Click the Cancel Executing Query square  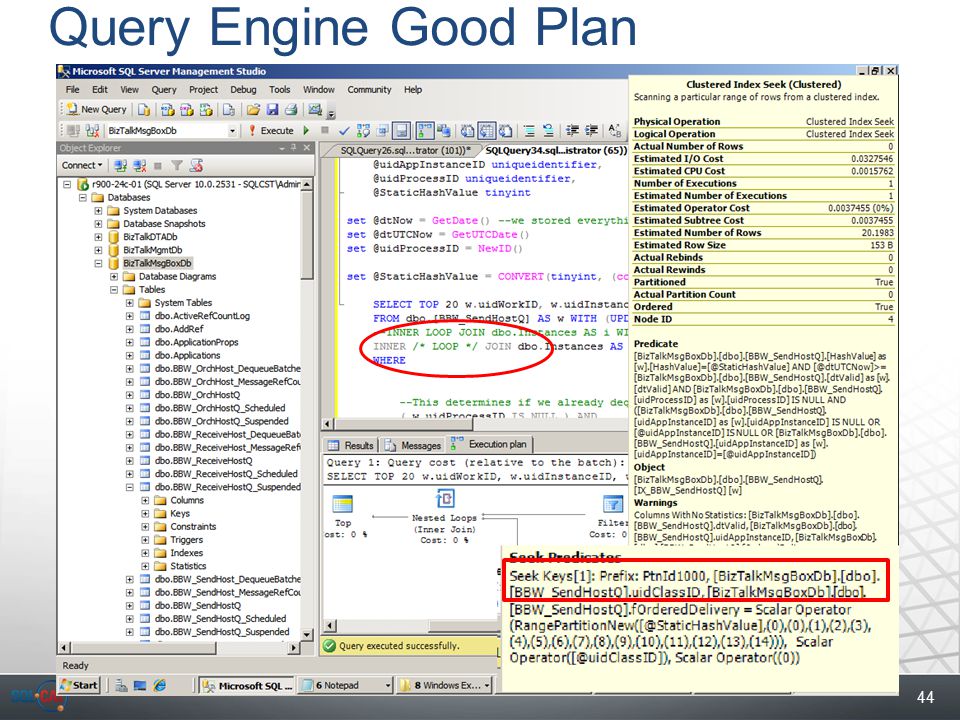tap(325, 130)
